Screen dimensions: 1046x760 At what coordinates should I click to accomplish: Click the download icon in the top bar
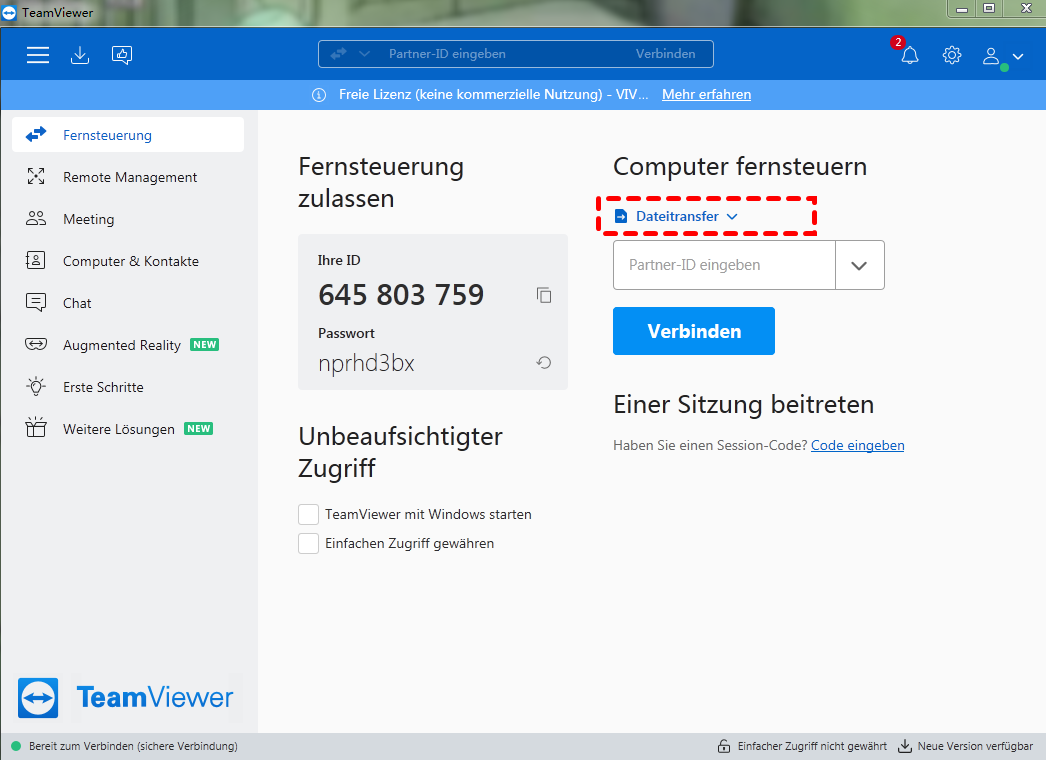(x=80, y=55)
